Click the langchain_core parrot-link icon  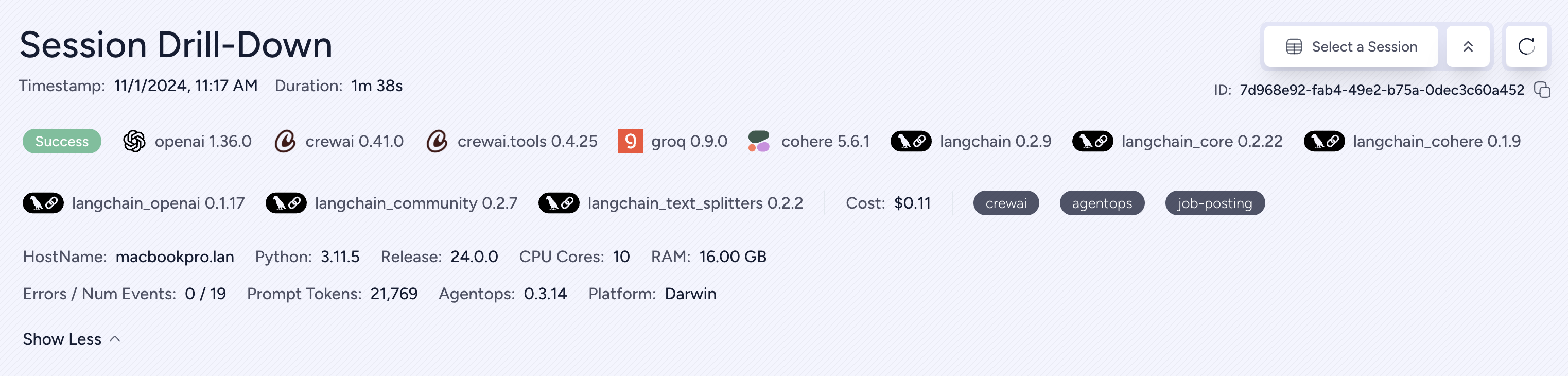(x=1093, y=141)
